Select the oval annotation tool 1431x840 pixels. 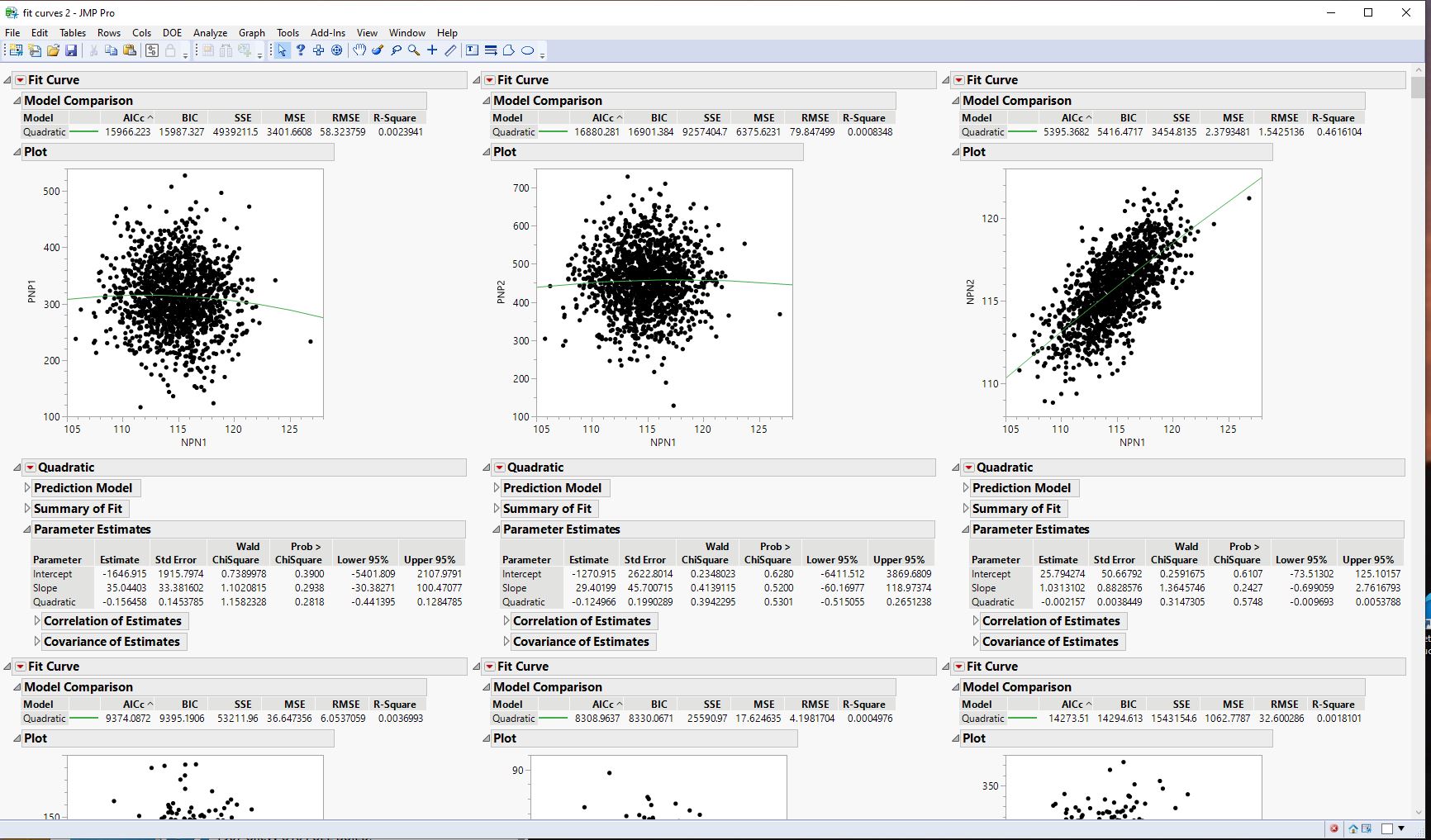[x=528, y=51]
